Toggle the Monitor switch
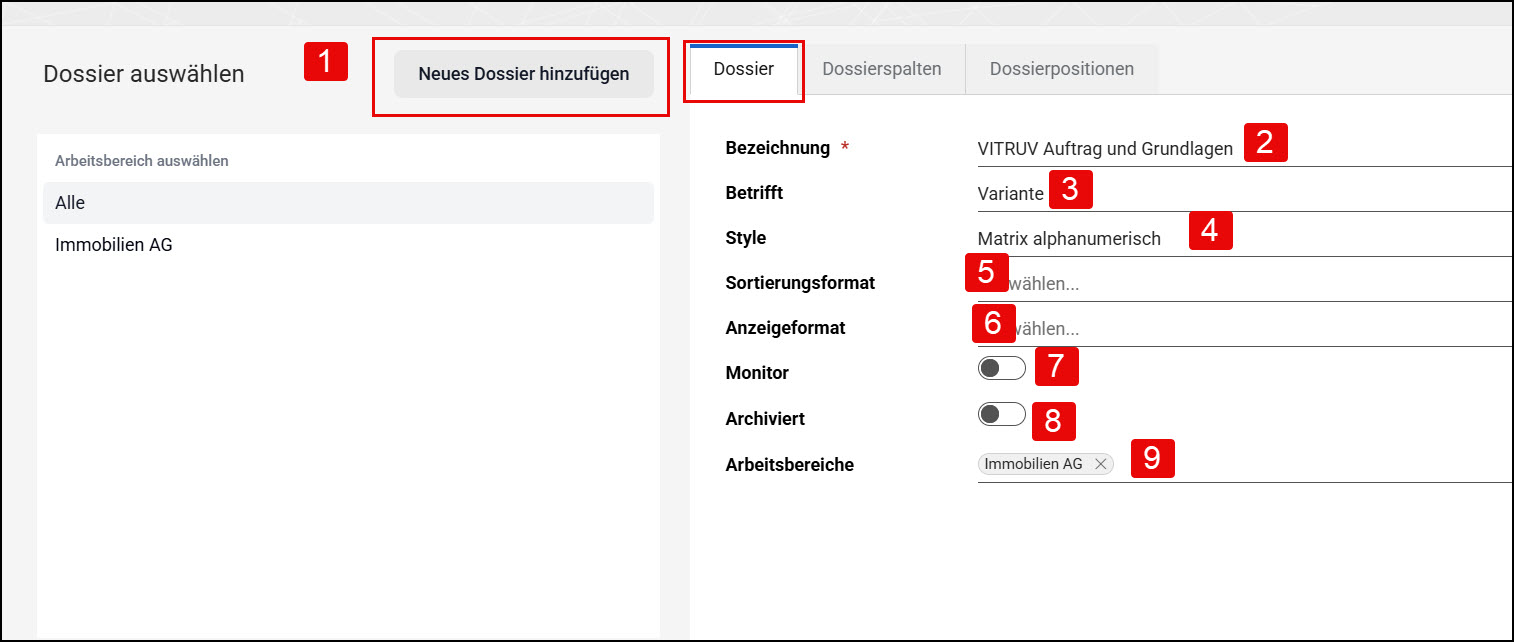The image size is (1514, 642). (x=1002, y=369)
